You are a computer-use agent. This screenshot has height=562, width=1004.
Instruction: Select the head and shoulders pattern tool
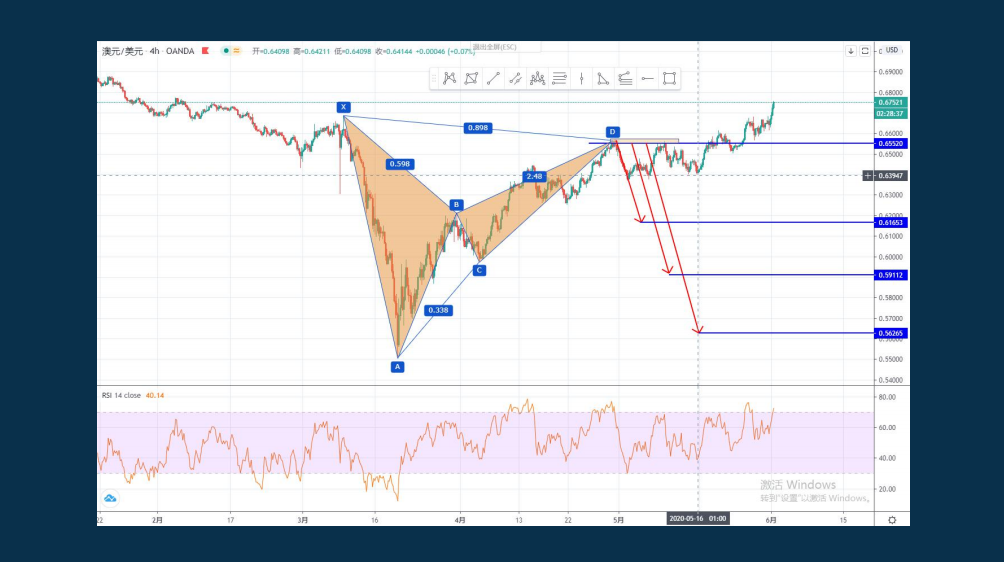[x=537, y=78]
